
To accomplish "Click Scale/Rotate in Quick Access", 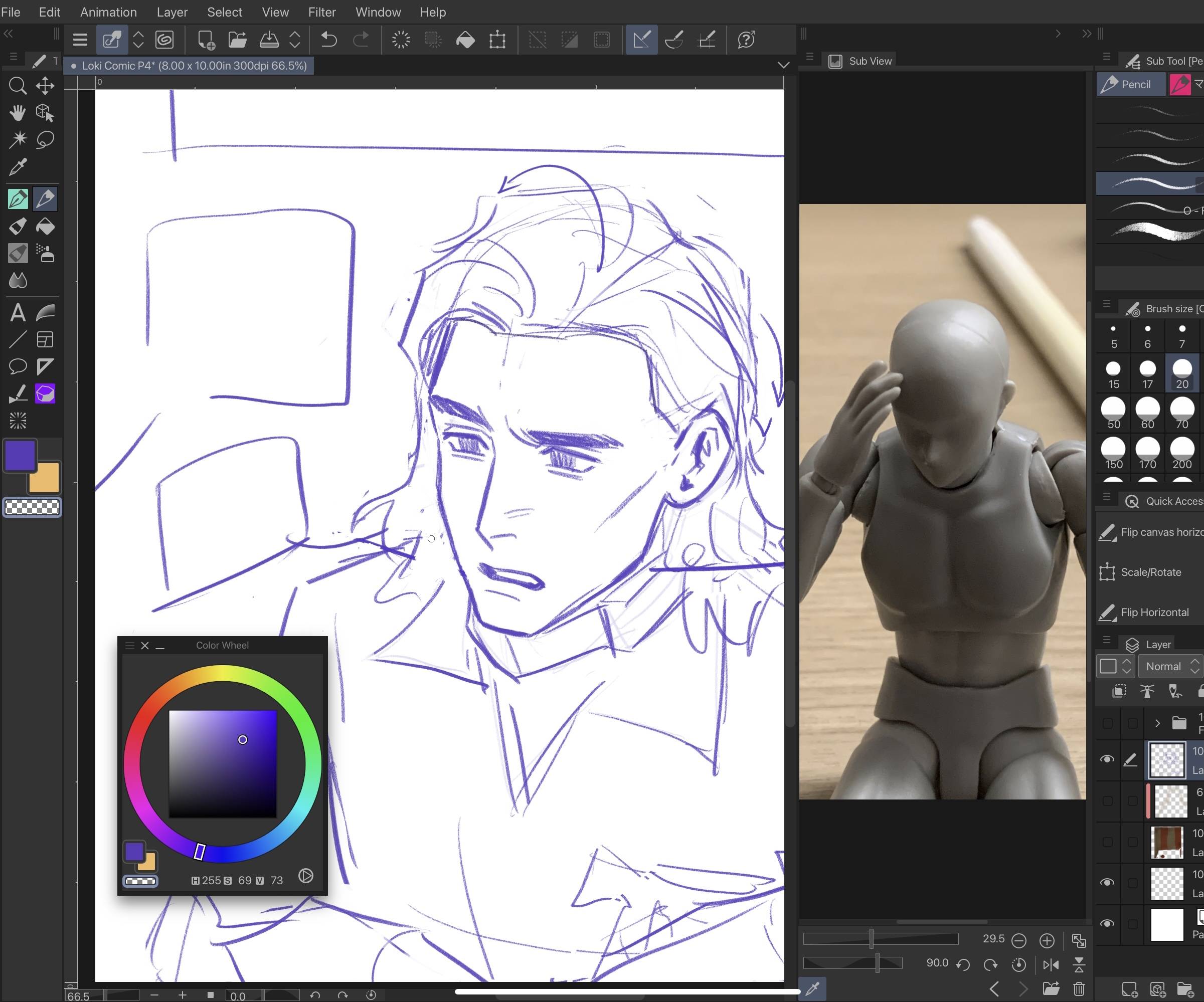I will [x=1150, y=572].
